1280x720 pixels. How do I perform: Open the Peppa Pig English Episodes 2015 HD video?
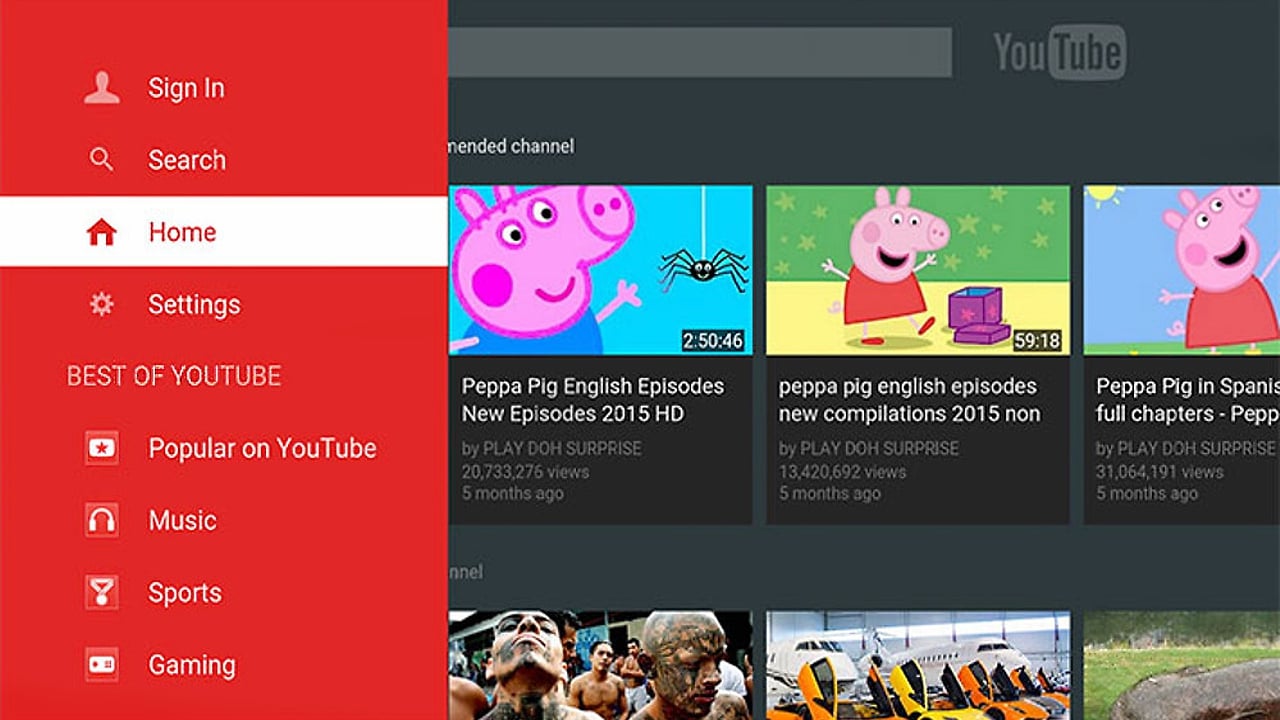point(603,268)
